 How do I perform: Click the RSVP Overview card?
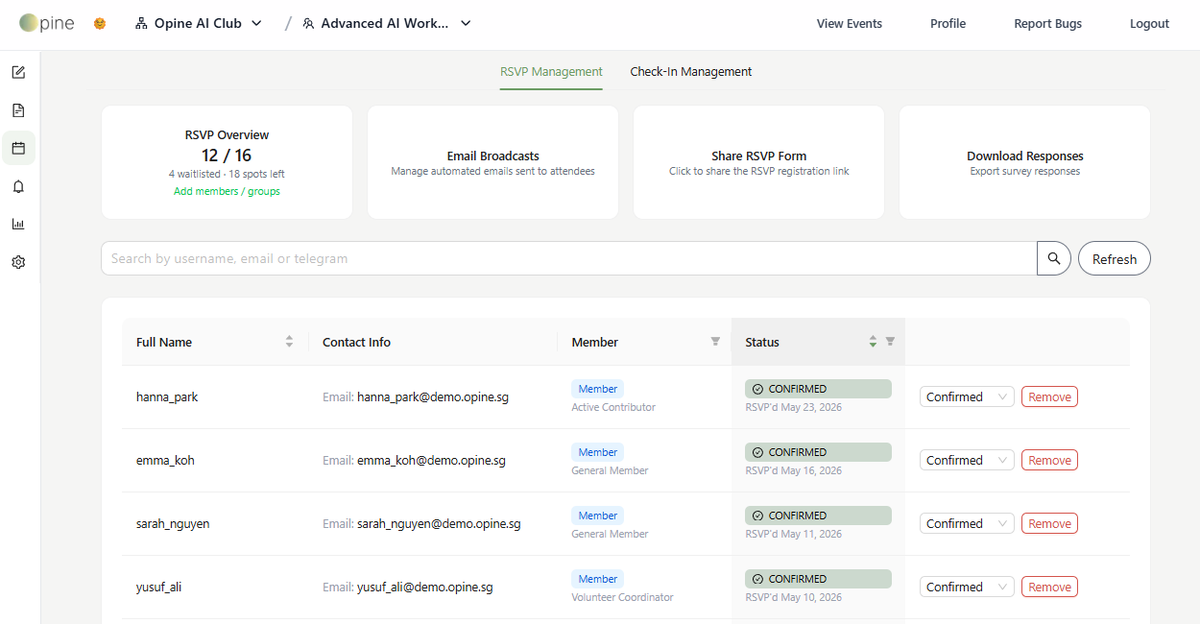coord(227,162)
